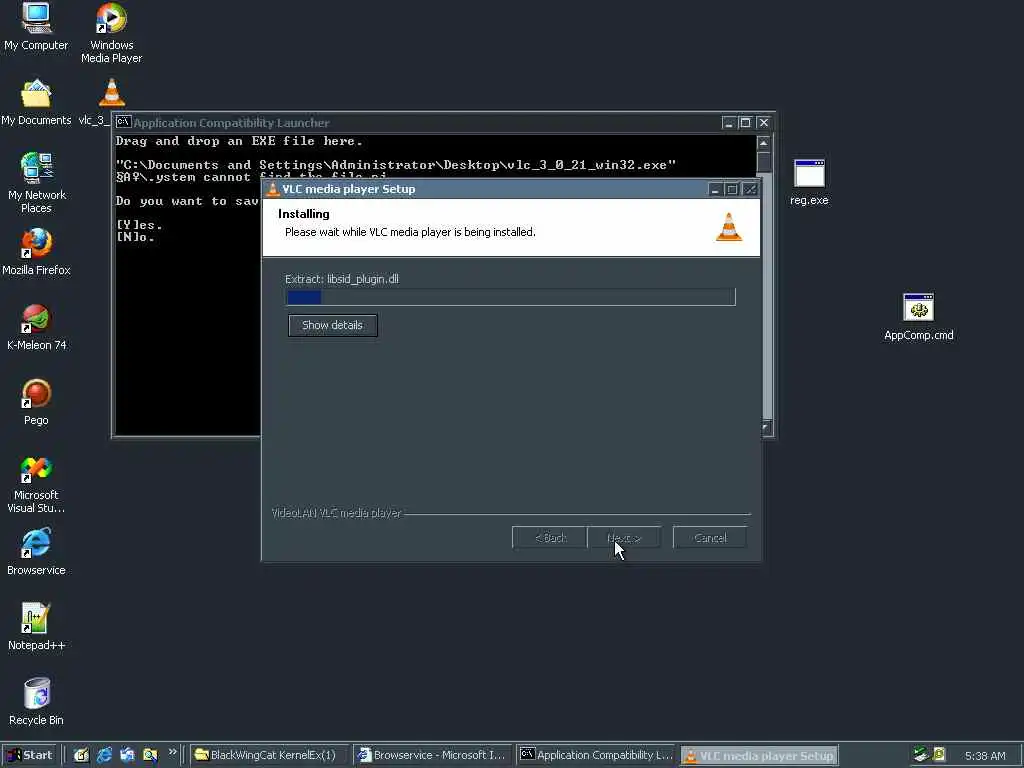Screen dimensions: 1024x768
Task: Switch to BlackWingCat KernelEx taskbar window
Action: click(x=270, y=755)
